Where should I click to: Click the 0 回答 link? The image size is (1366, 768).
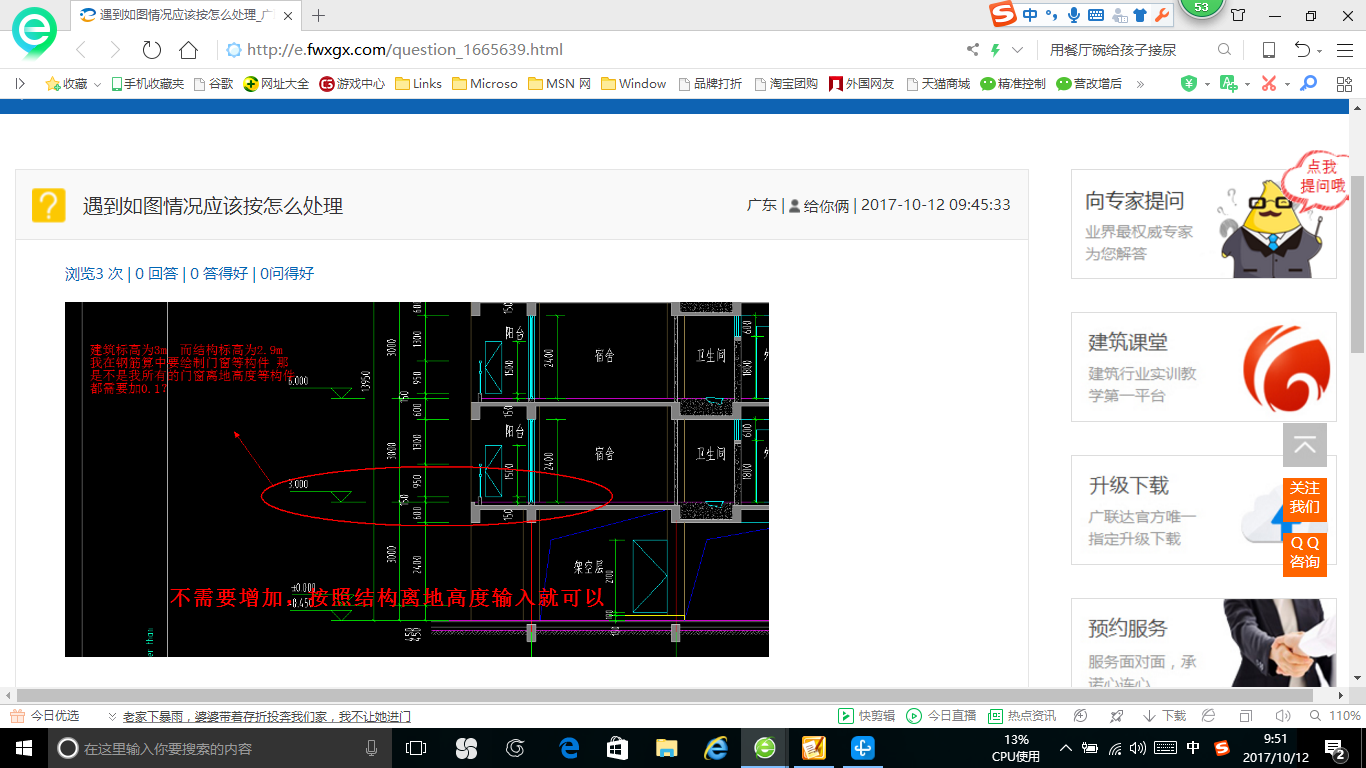click(156, 273)
